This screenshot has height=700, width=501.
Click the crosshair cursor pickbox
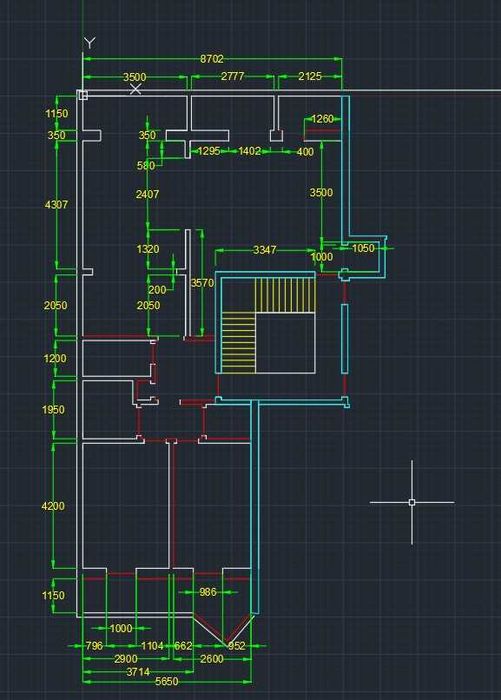click(412, 502)
